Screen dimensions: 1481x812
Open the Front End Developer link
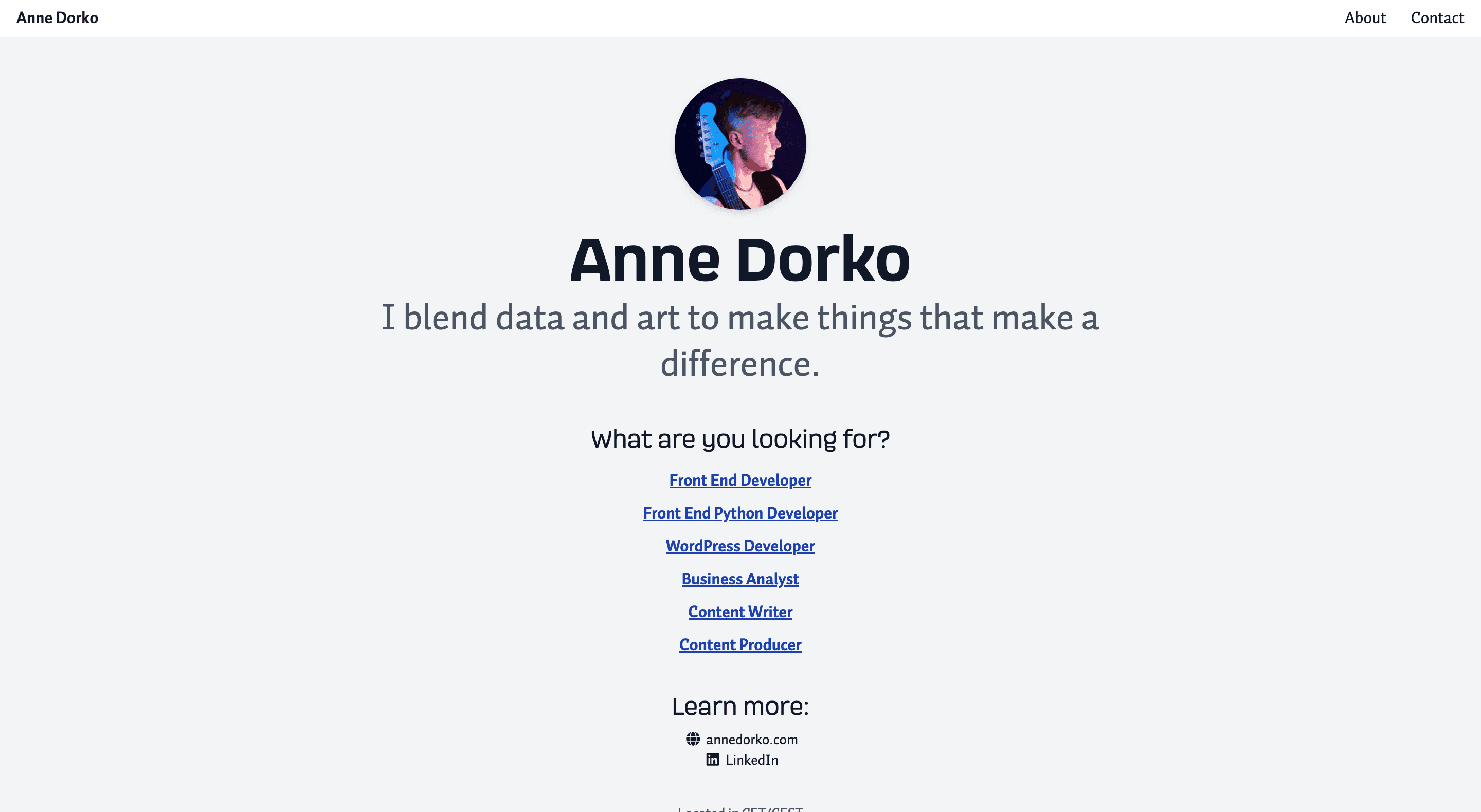tap(740, 480)
